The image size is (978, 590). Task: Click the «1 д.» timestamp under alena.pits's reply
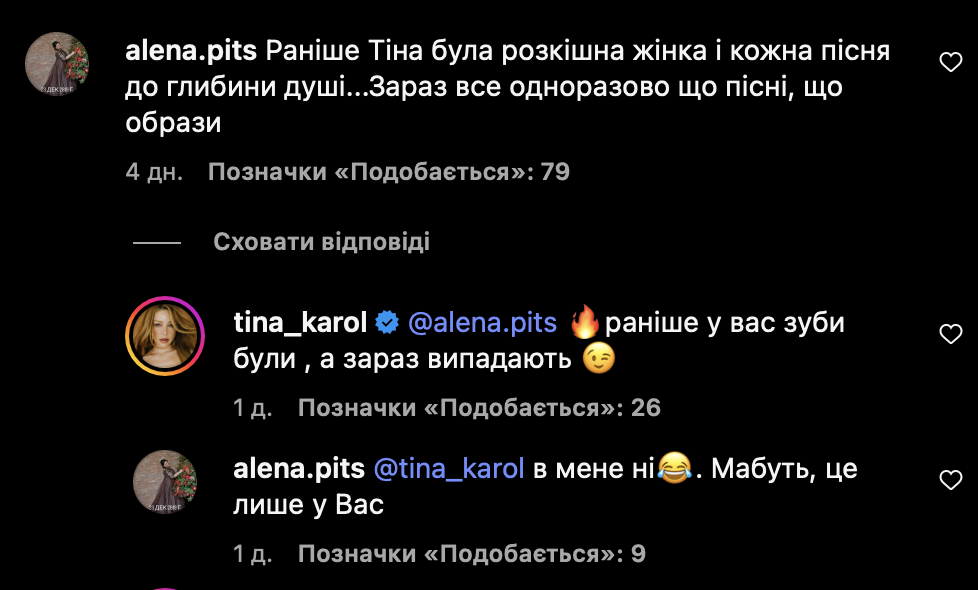pyautogui.click(x=252, y=553)
